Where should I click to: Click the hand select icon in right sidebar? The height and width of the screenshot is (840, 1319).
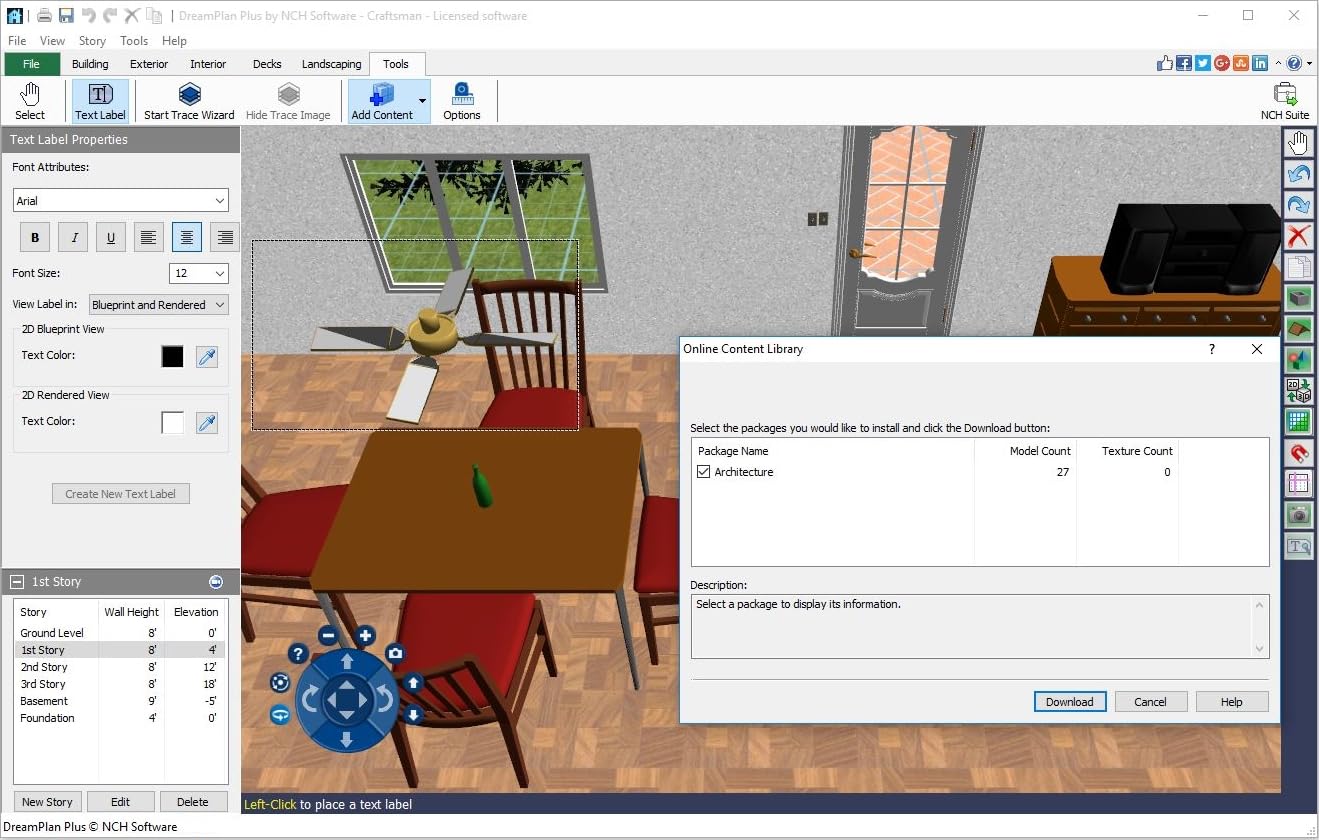pyautogui.click(x=1298, y=143)
